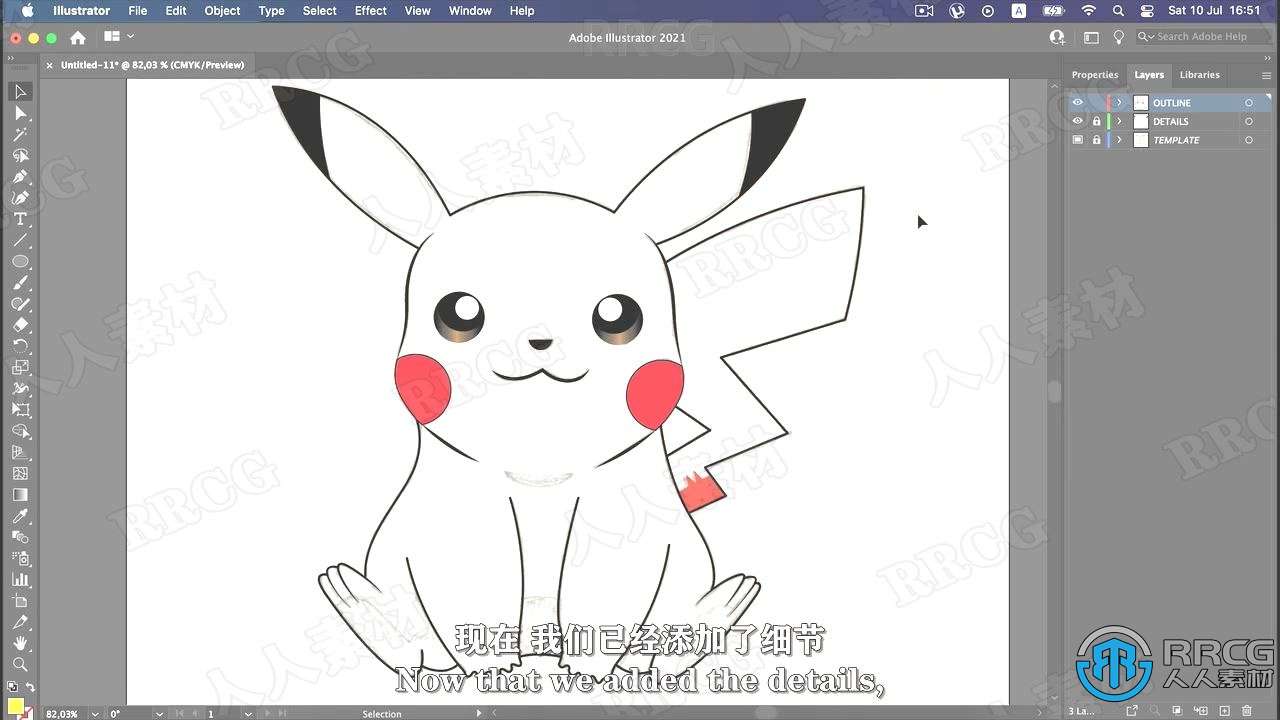The image size is (1280, 720).
Task: Switch to the Properties tab
Action: pyautogui.click(x=1095, y=75)
